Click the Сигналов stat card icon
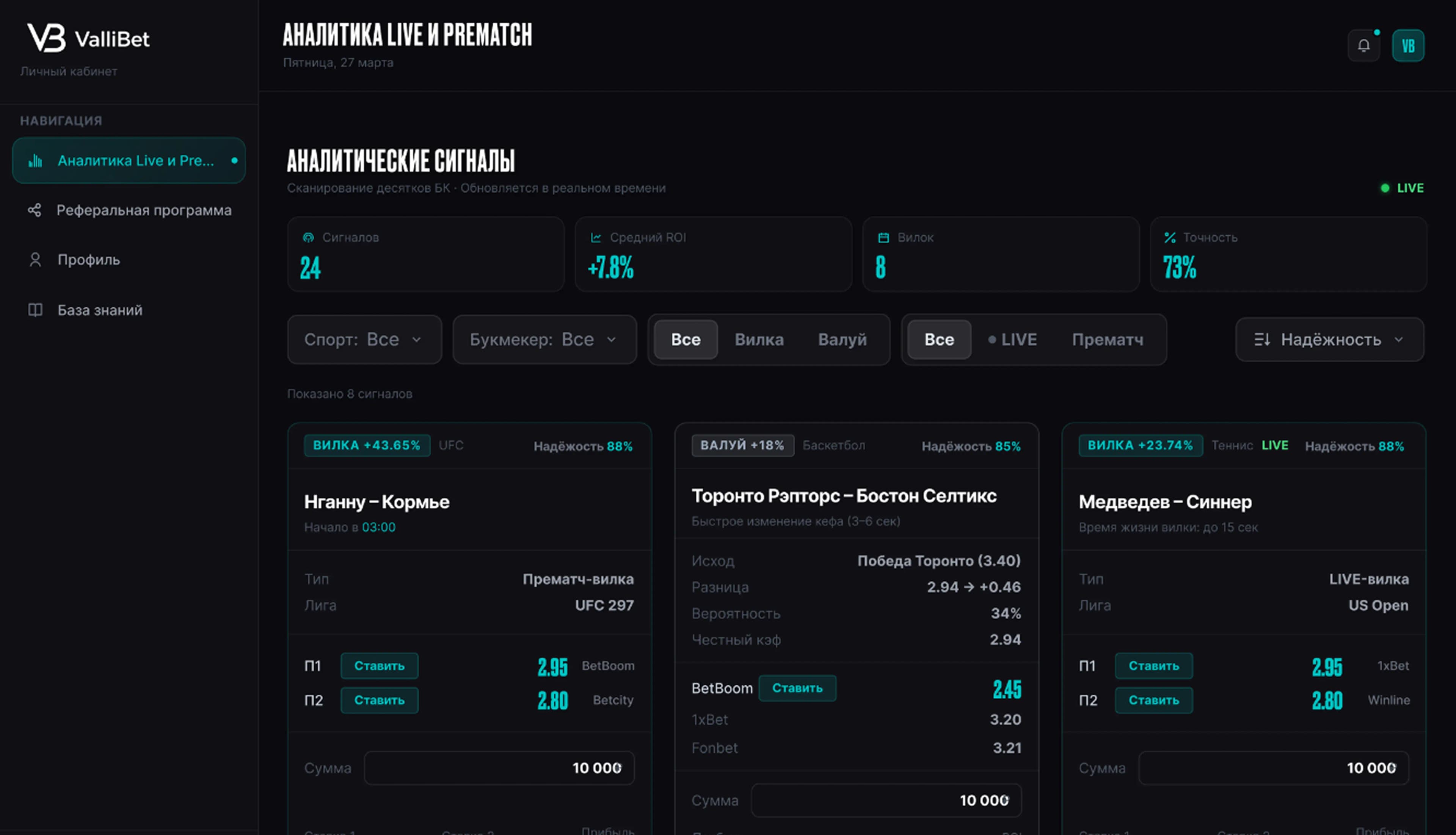The height and width of the screenshot is (835, 1456). pos(309,237)
